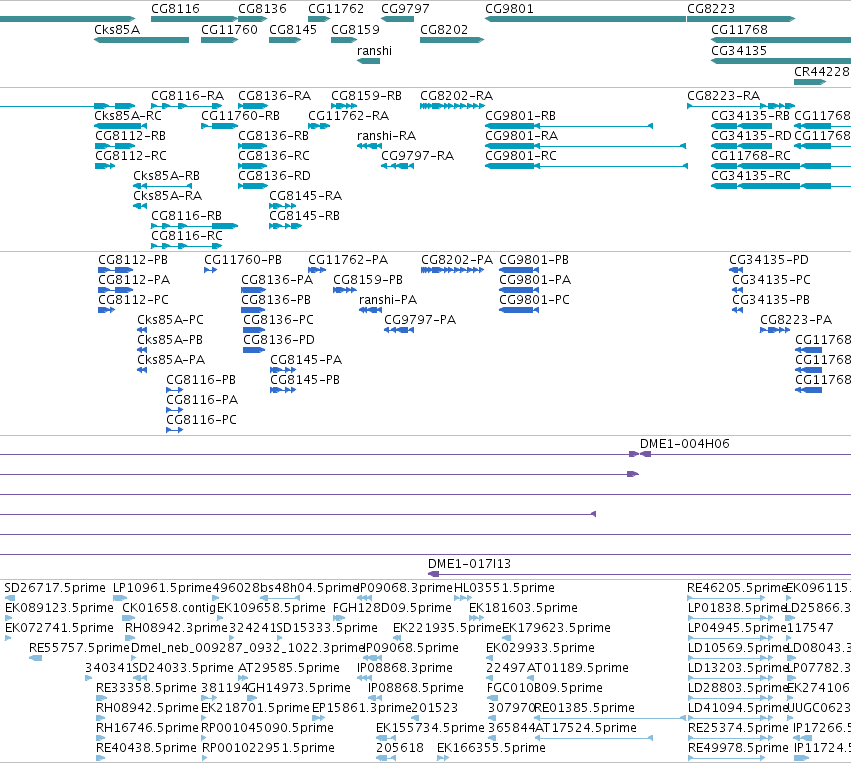Select the CG34135-PD protein label
Viewport: 851px width, 763px height.
tap(769, 260)
